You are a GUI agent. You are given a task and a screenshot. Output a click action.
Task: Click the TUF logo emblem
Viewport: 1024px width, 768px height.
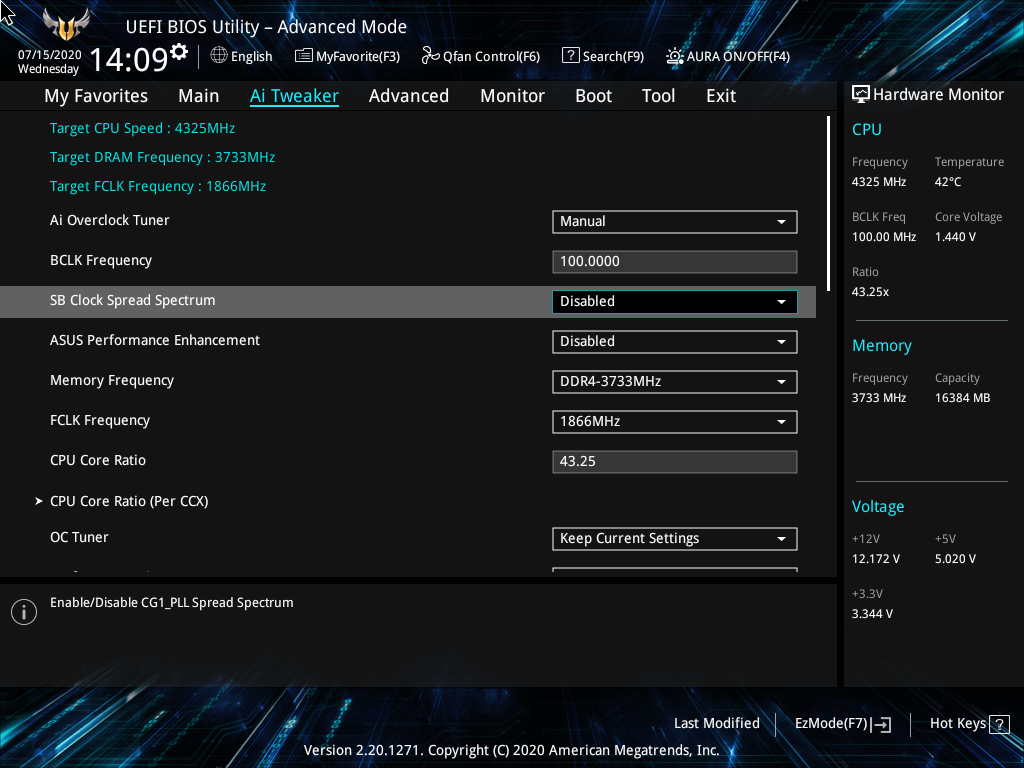click(66, 24)
